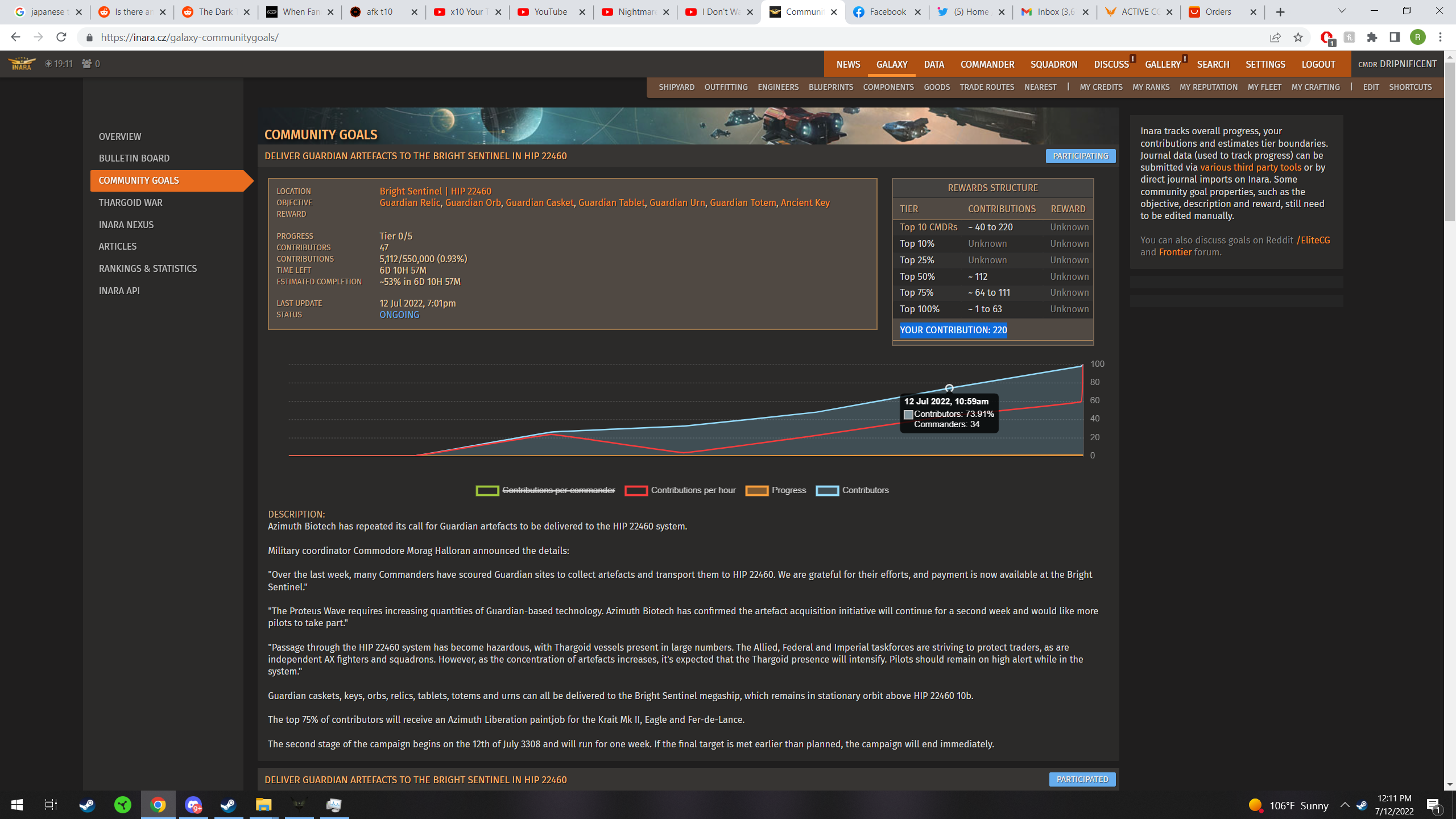Open the COMMANDER menu

coord(987,64)
